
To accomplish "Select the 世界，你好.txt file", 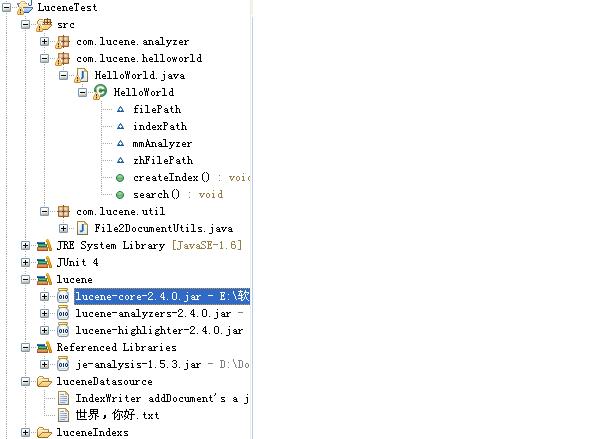I will click(x=117, y=415).
